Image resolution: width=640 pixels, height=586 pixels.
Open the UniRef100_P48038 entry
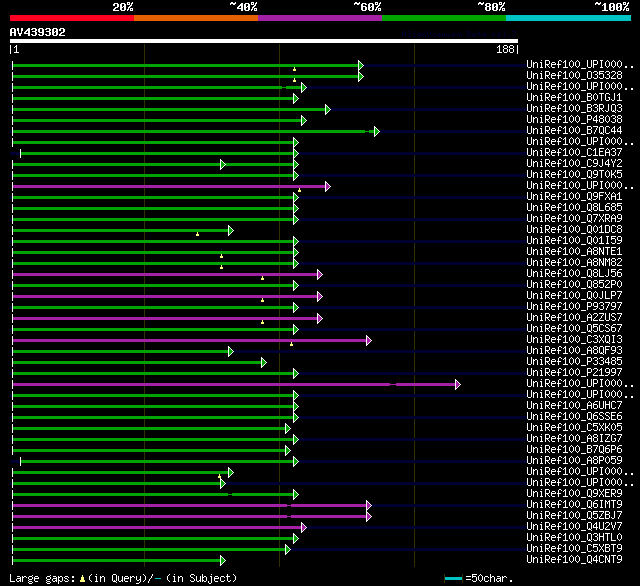pos(574,120)
